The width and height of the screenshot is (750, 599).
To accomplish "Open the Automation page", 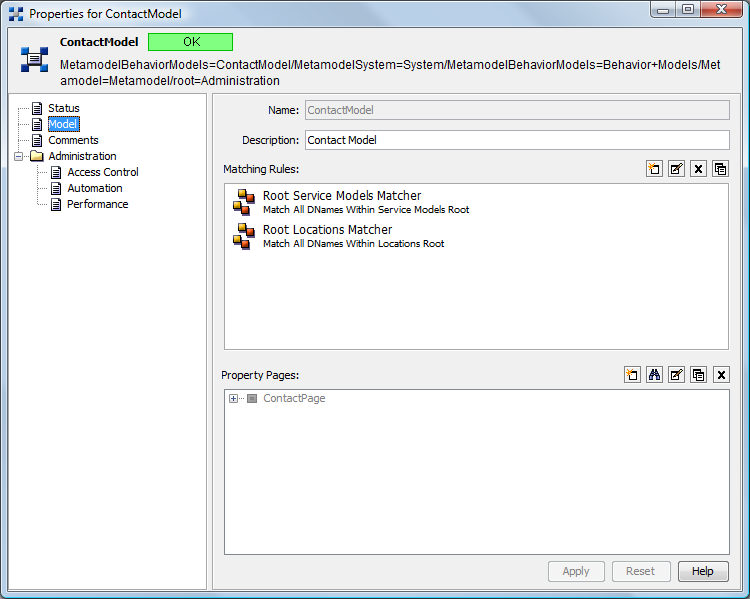I will click(95, 188).
